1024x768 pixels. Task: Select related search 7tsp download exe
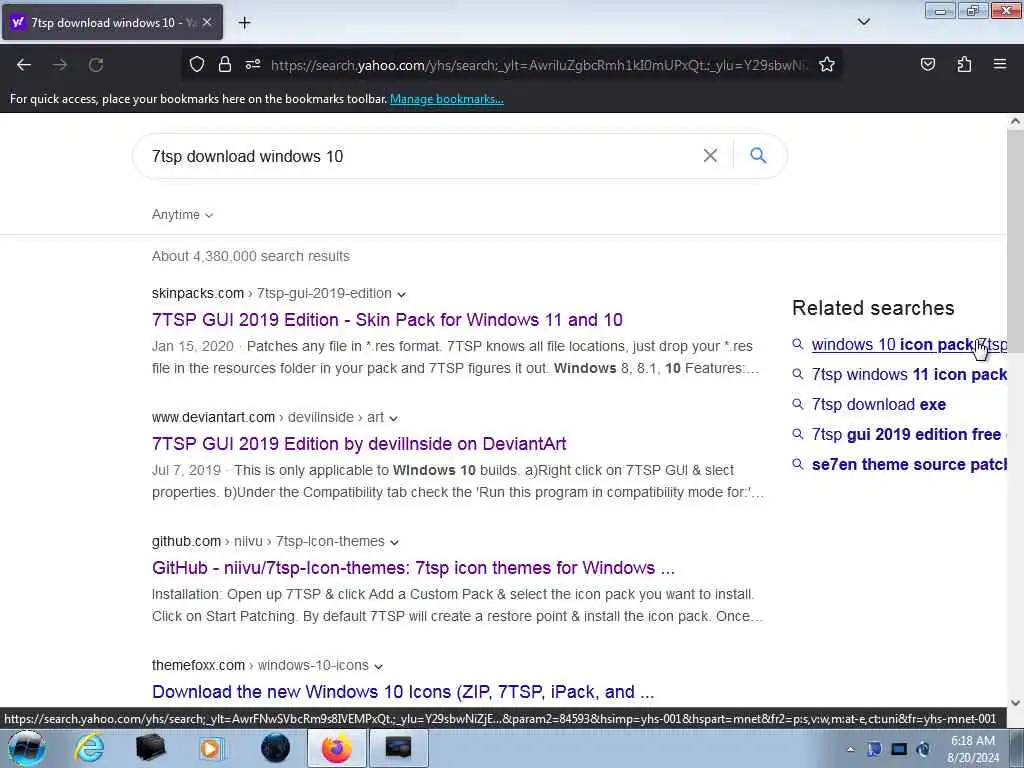tap(878, 405)
